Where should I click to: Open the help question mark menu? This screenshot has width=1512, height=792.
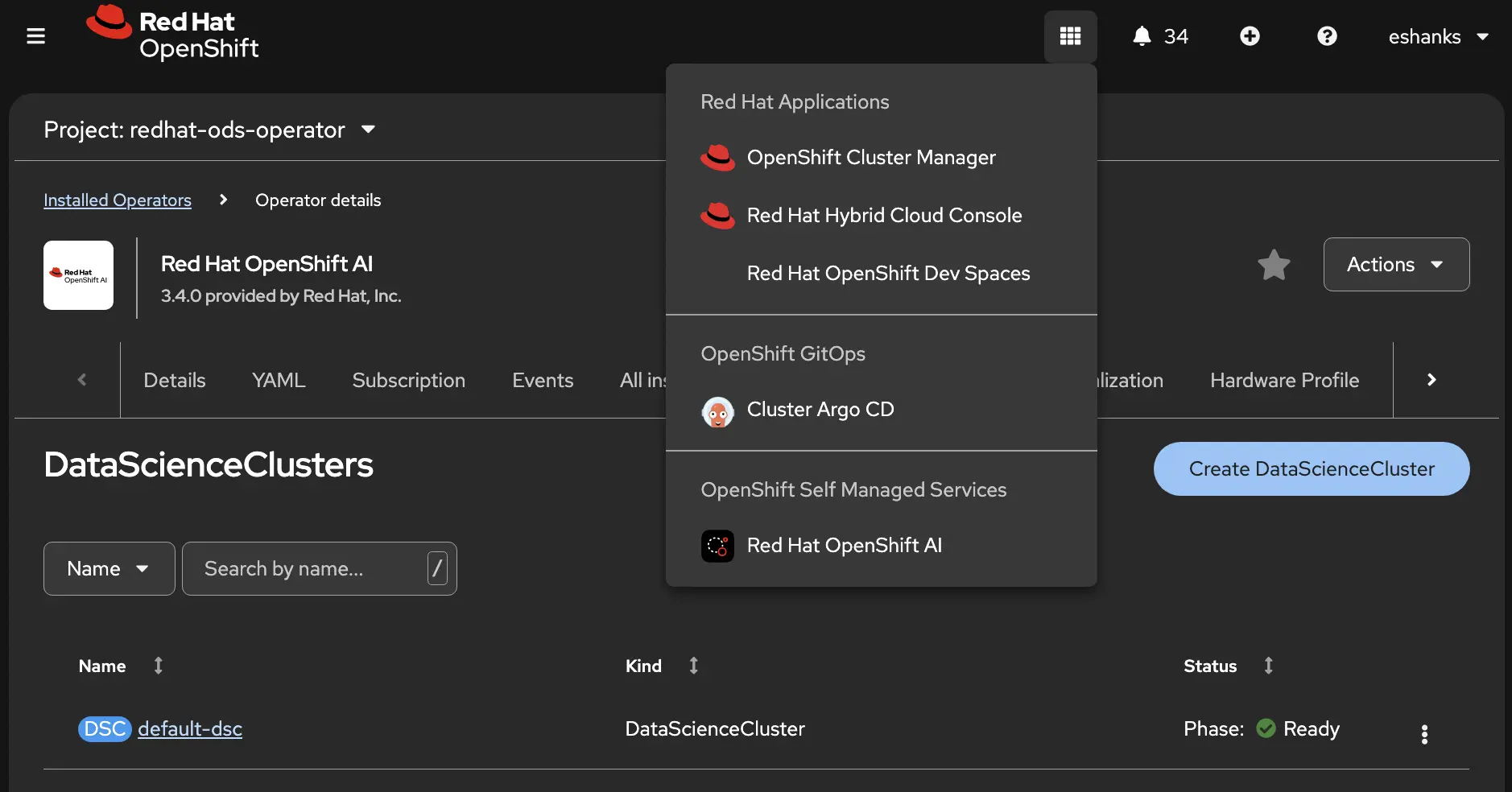(1327, 36)
